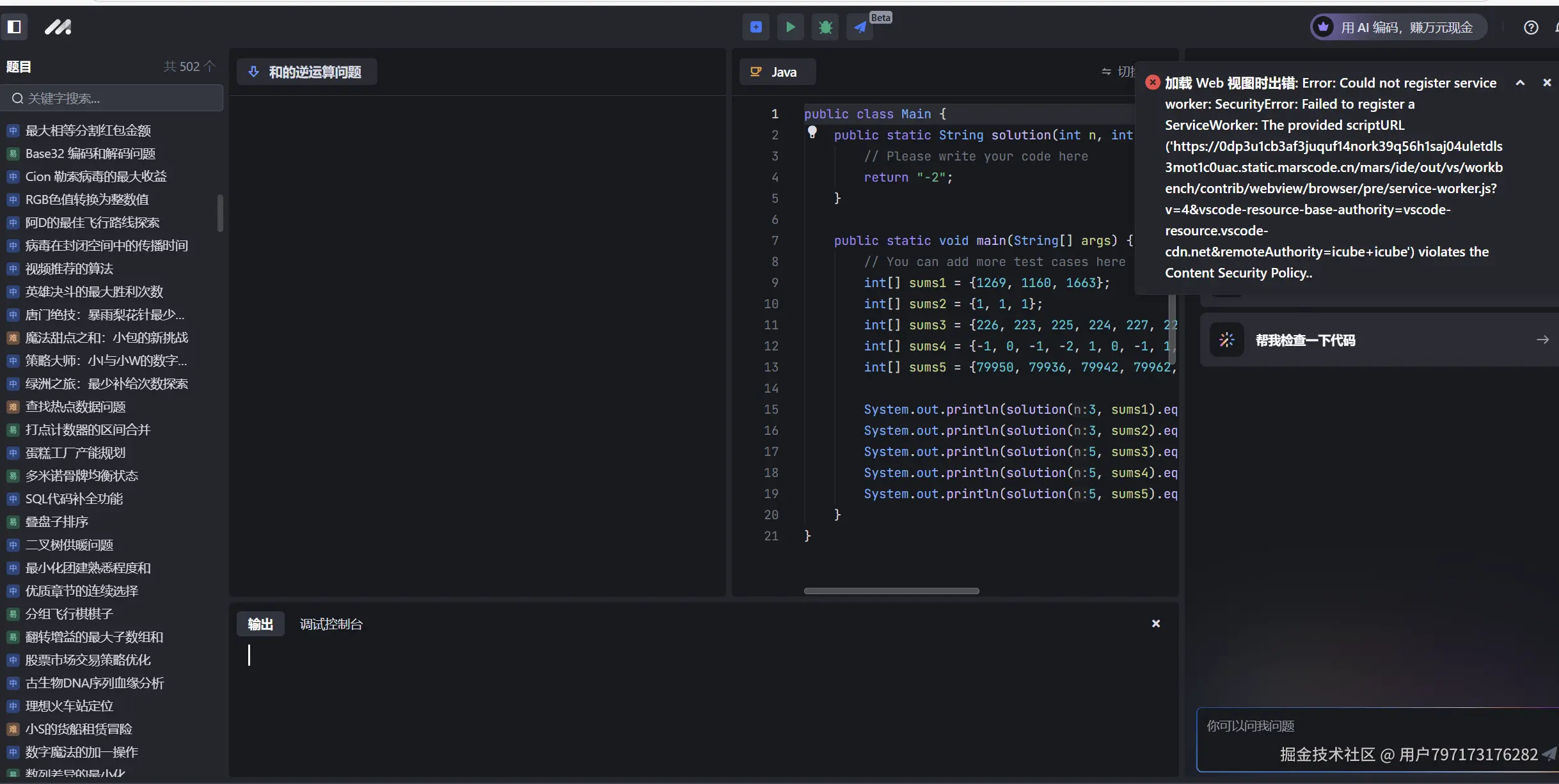Click the 帮我检查一下代码 suggestion
This screenshot has height=784, width=1559.
pos(1305,340)
